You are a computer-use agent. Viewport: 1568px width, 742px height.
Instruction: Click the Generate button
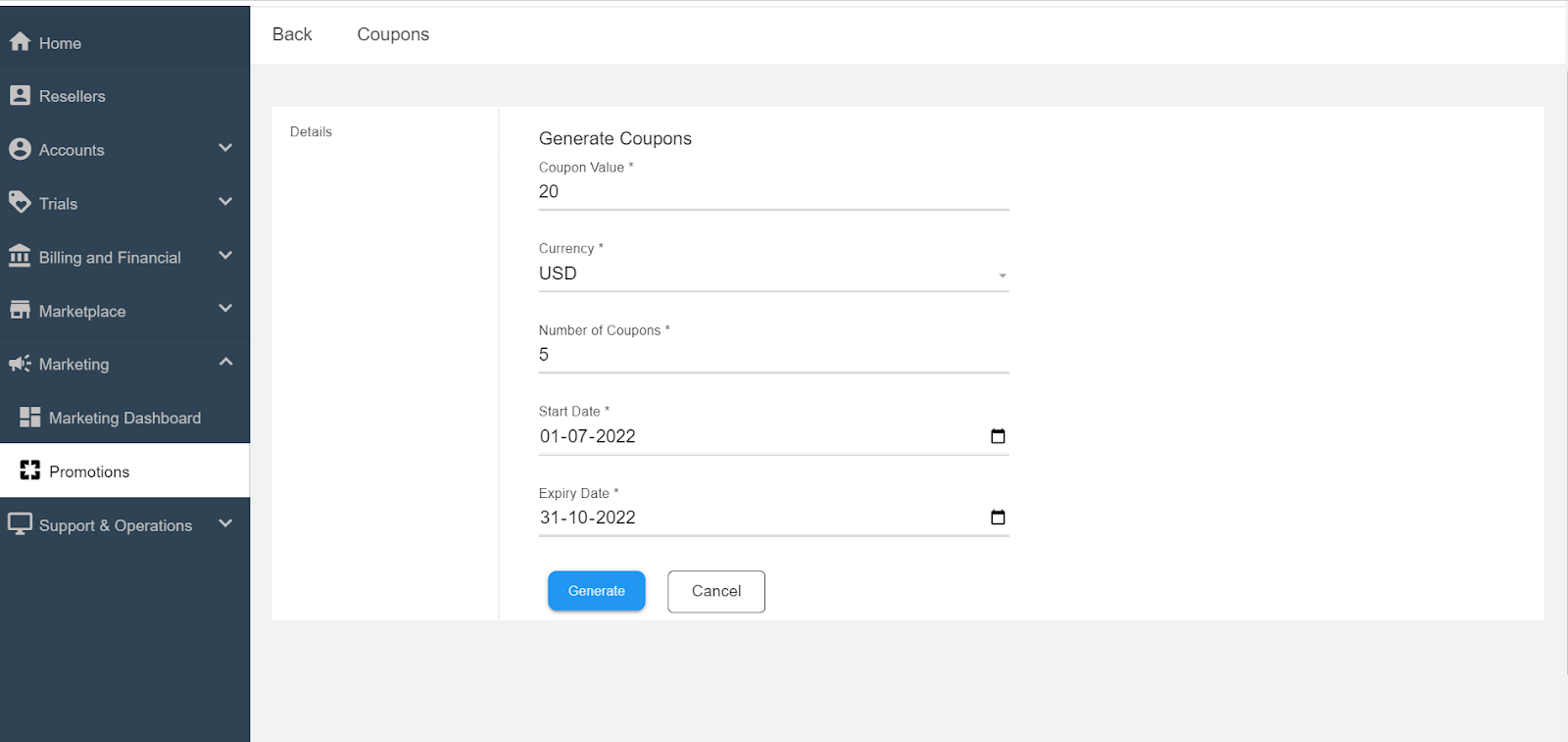click(x=596, y=591)
